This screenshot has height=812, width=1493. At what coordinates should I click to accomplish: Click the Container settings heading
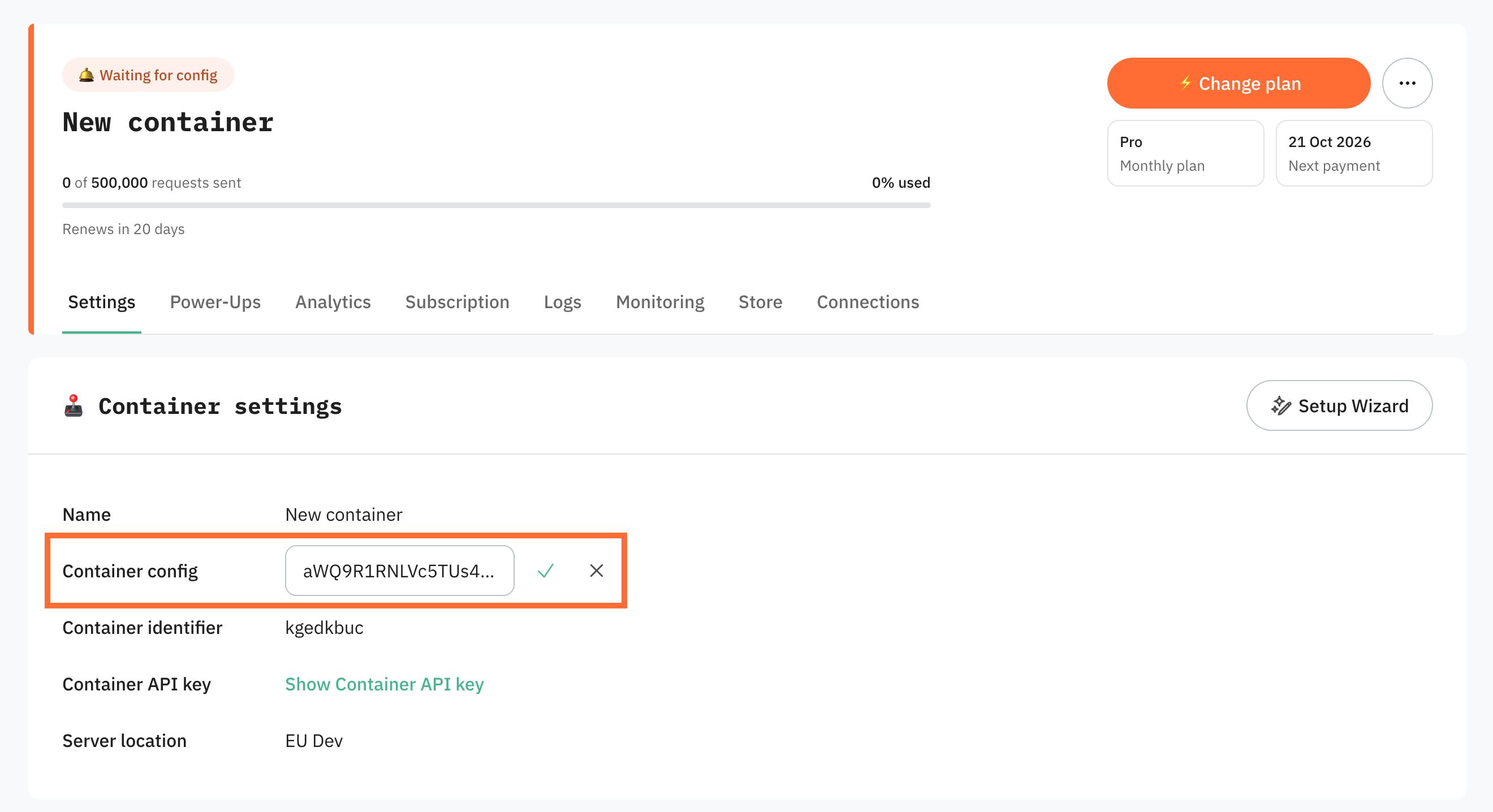[219, 405]
